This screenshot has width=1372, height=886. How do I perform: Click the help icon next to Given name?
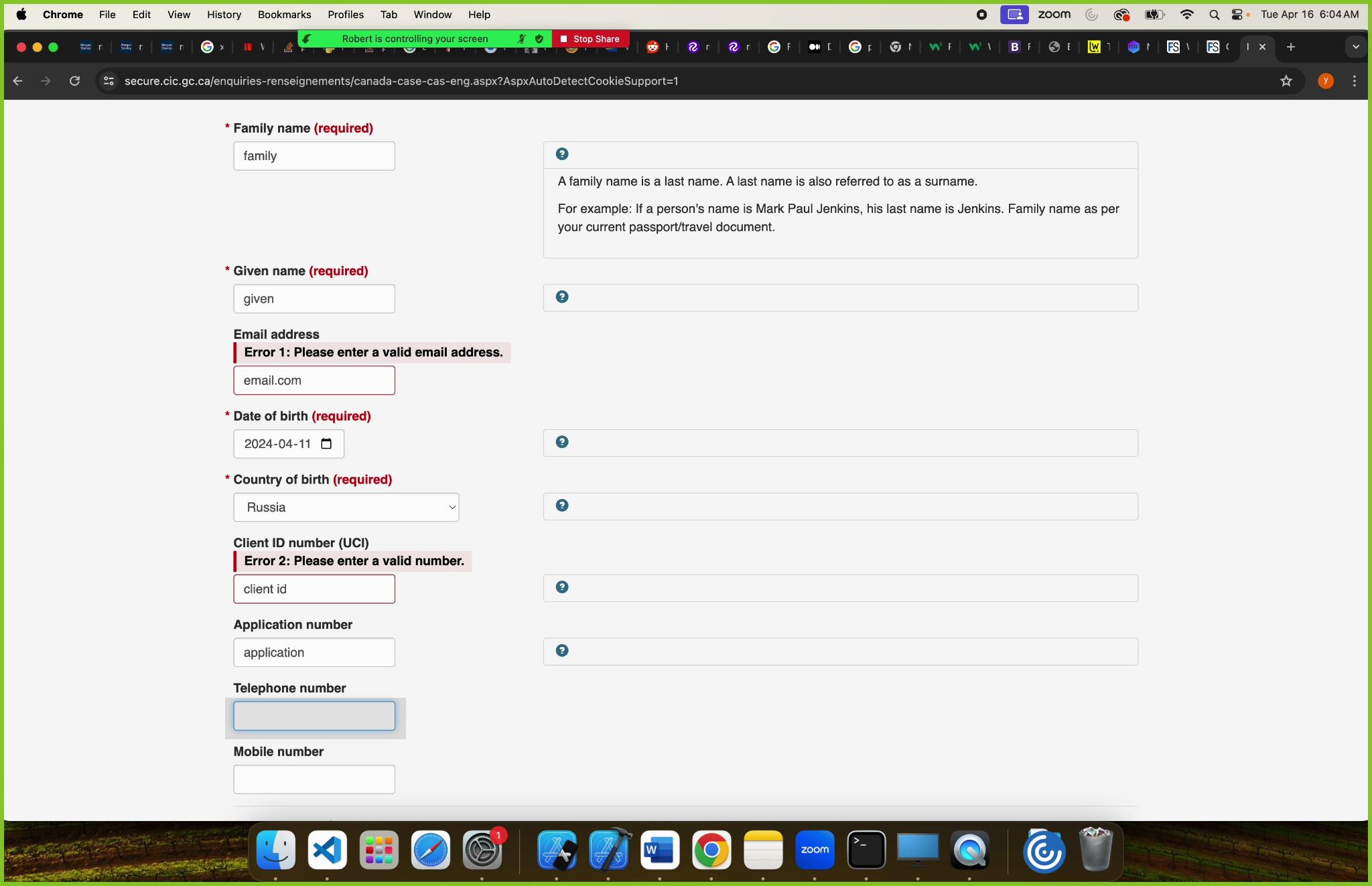pyautogui.click(x=562, y=296)
